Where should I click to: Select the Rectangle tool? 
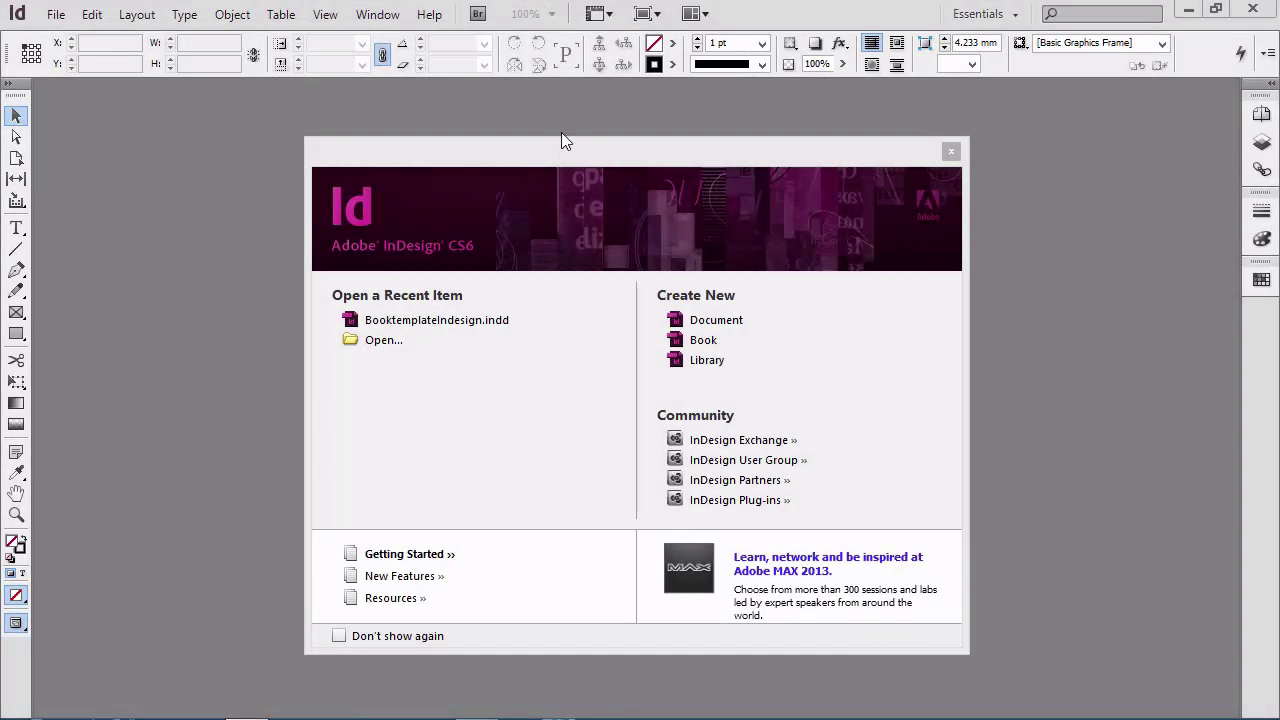click(16, 334)
